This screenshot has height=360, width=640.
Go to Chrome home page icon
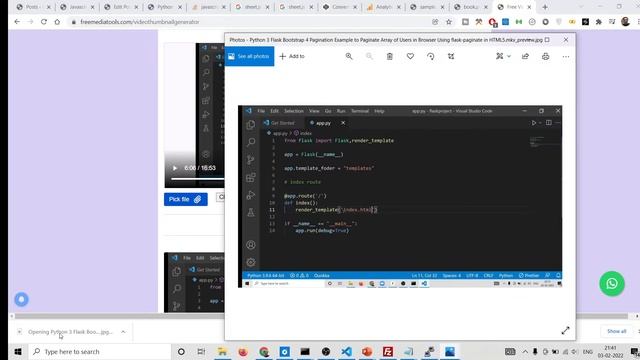pyautogui.click(x=57, y=22)
